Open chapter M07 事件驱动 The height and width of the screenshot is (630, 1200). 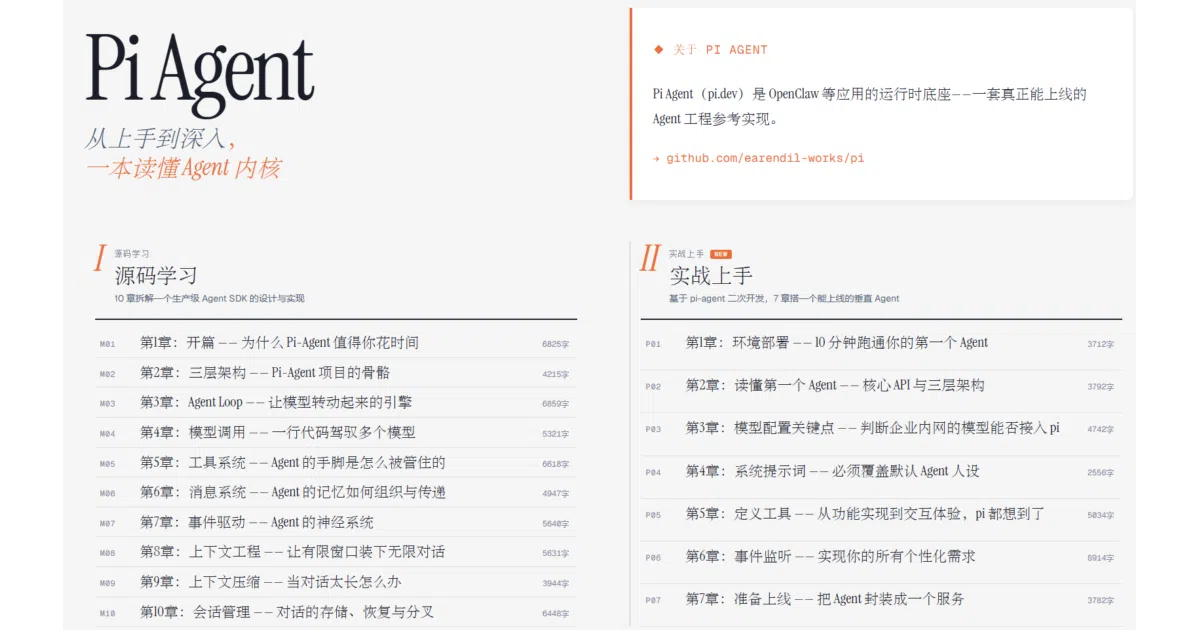(x=336, y=523)
